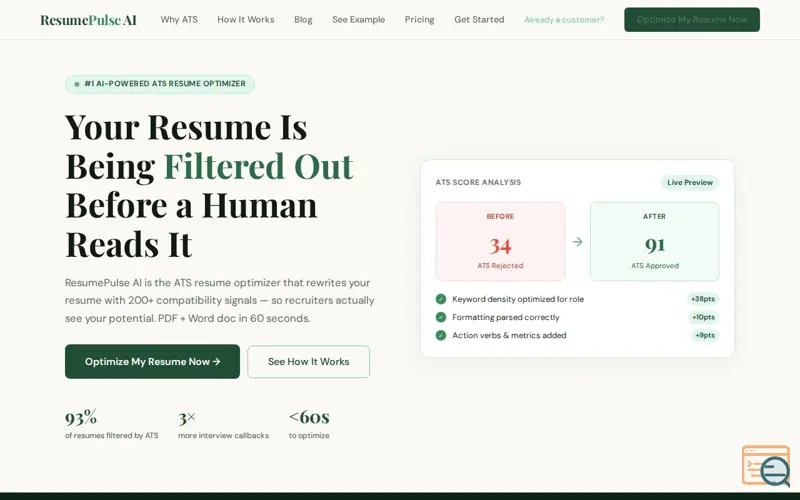Click the 'to optimize' caption
The width and height of the screenshot is (800, 500).
click(309, 435)
